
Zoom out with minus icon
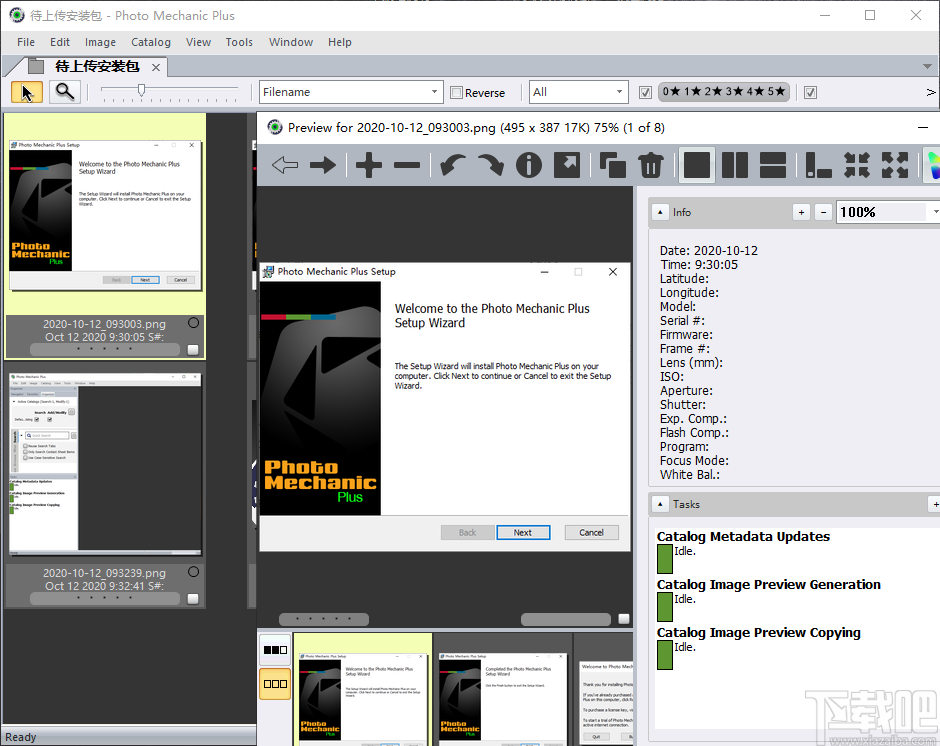click(407, 165)
